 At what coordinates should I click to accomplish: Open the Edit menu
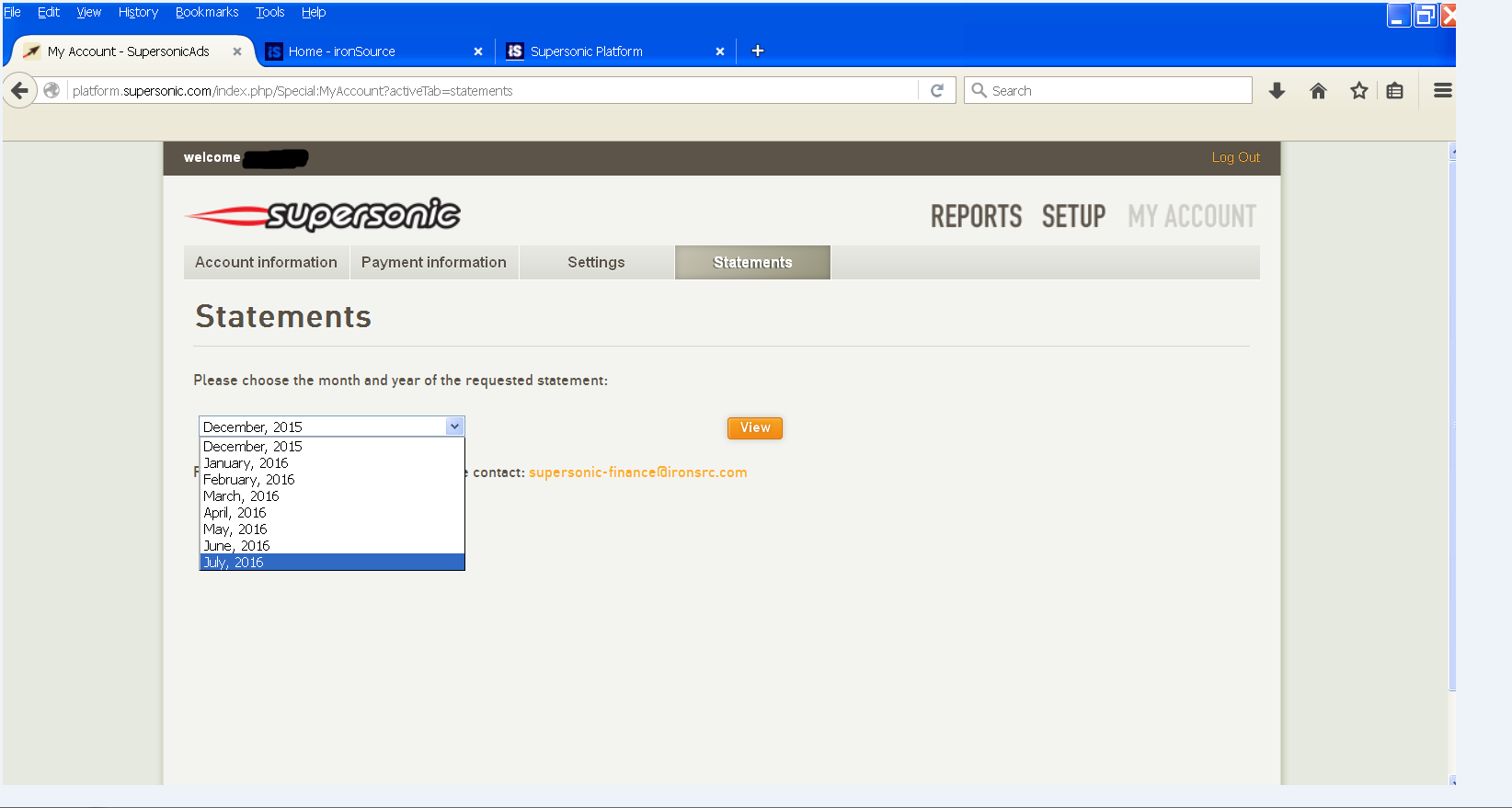[49, 12]
